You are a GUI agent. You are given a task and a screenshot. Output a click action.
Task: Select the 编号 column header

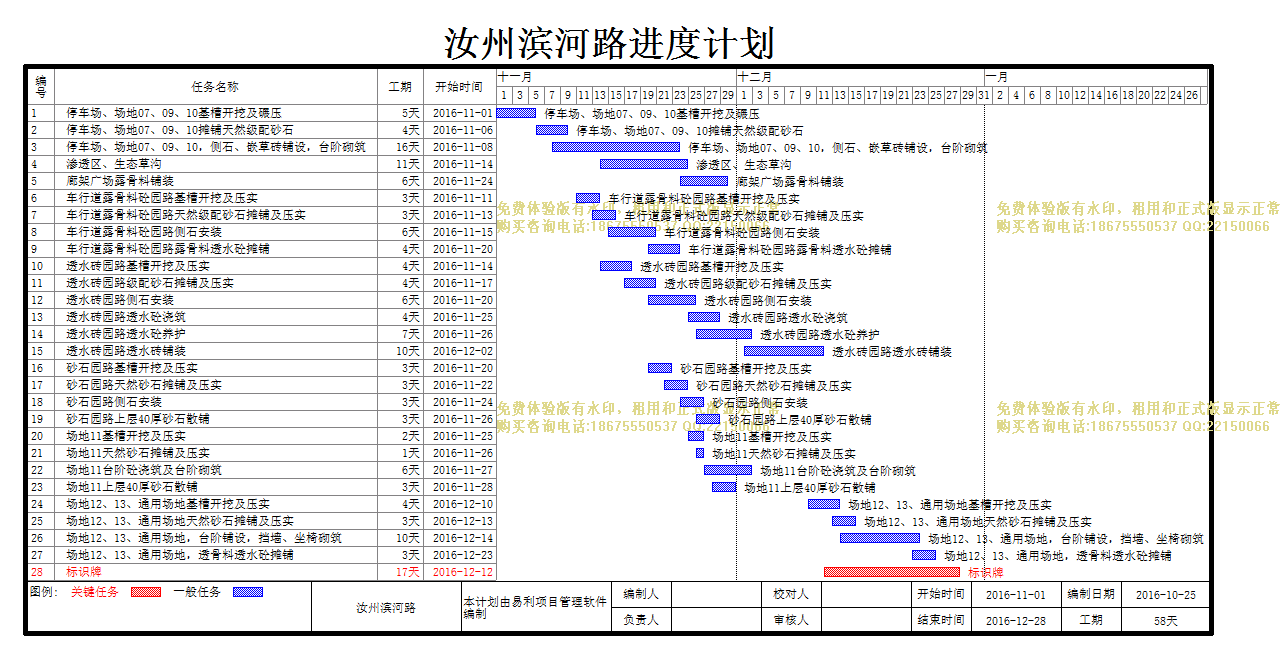[41, 87]
